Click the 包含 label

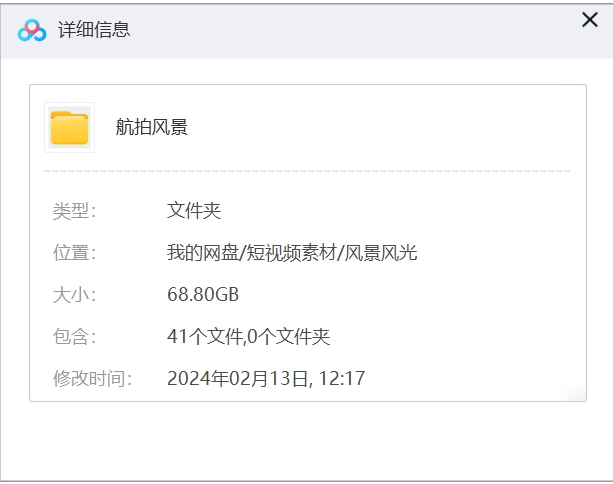[74, 337]
